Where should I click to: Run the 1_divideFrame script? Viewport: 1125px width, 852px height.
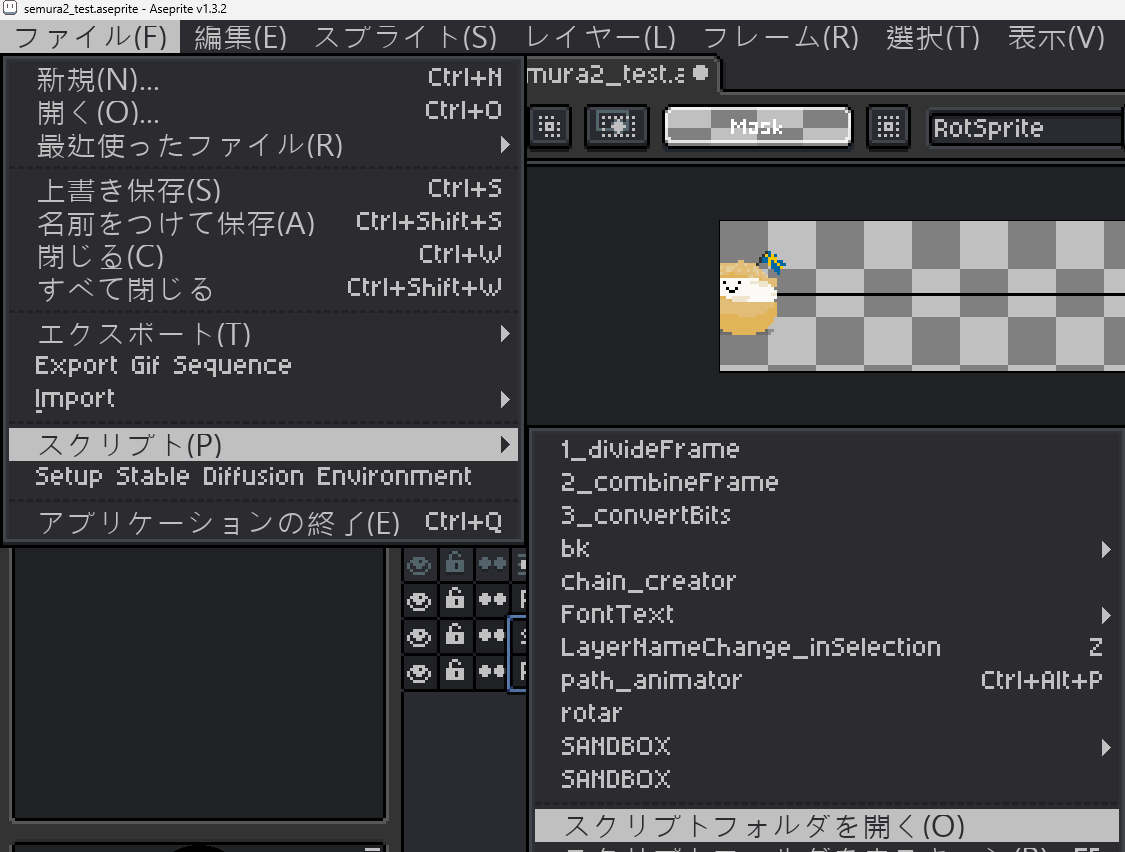tap(827, 450)
